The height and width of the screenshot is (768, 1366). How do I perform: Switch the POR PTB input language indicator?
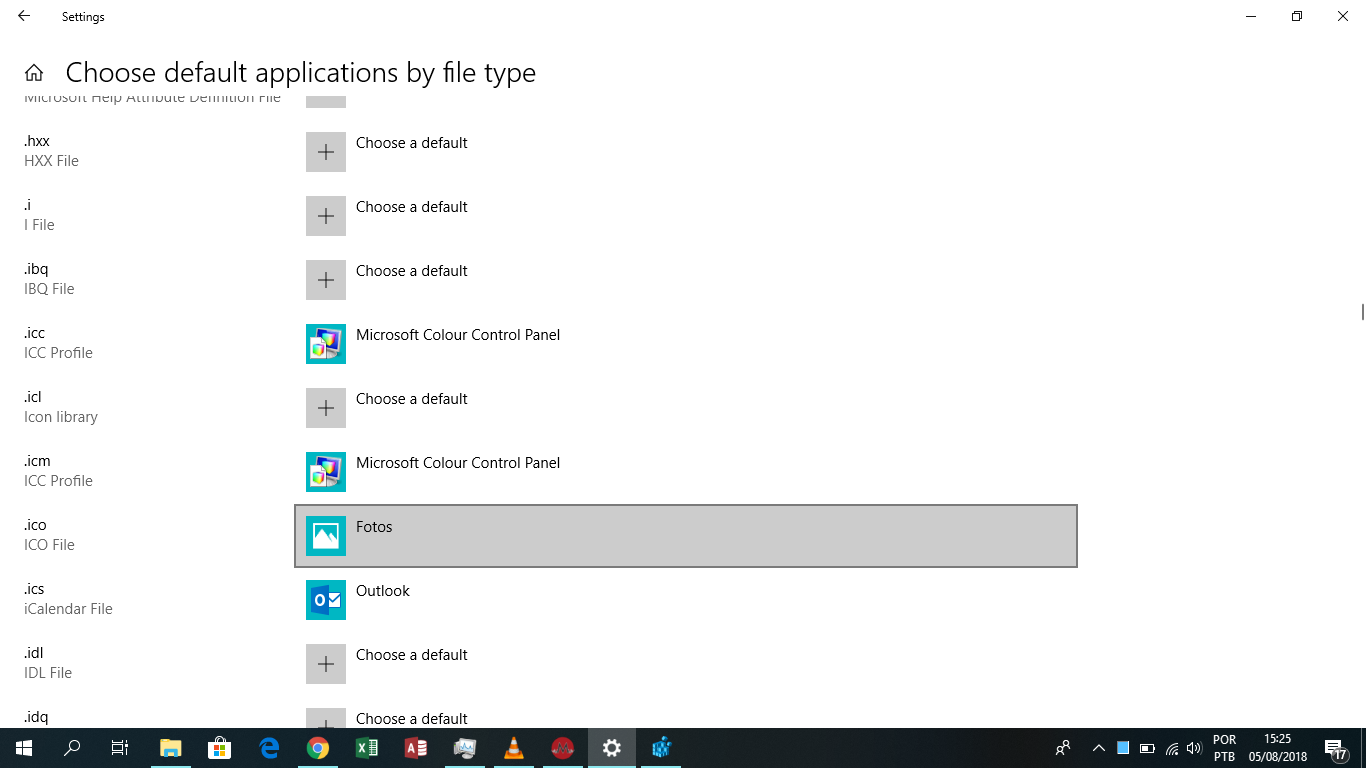click(x=1224, y=748)
